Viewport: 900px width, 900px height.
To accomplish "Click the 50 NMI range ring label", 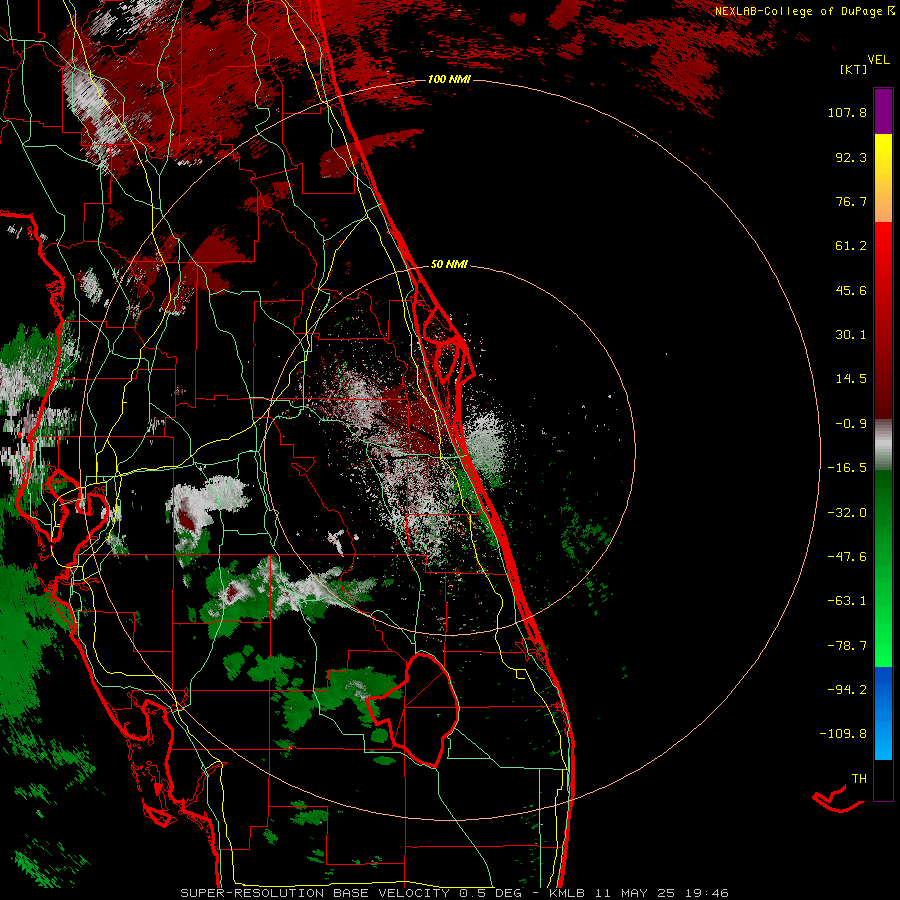I will [449, 264].
